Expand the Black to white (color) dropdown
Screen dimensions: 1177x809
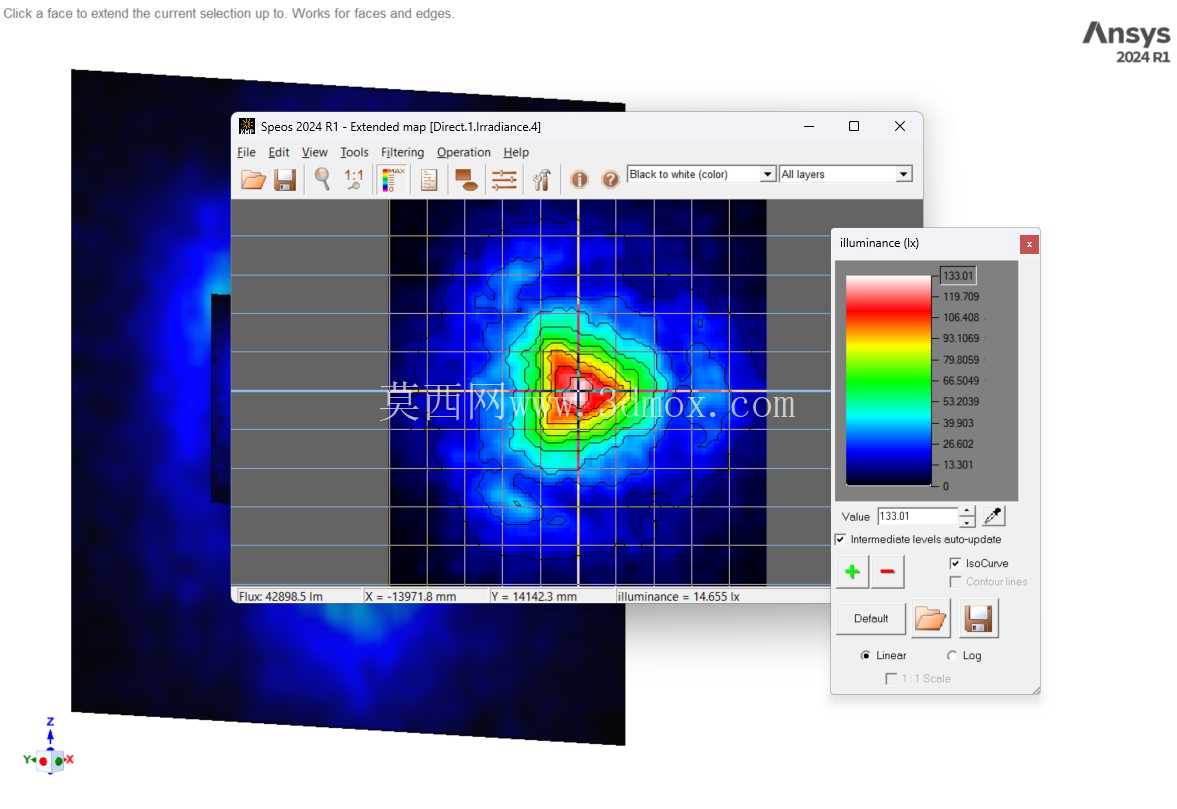[767, 174]
